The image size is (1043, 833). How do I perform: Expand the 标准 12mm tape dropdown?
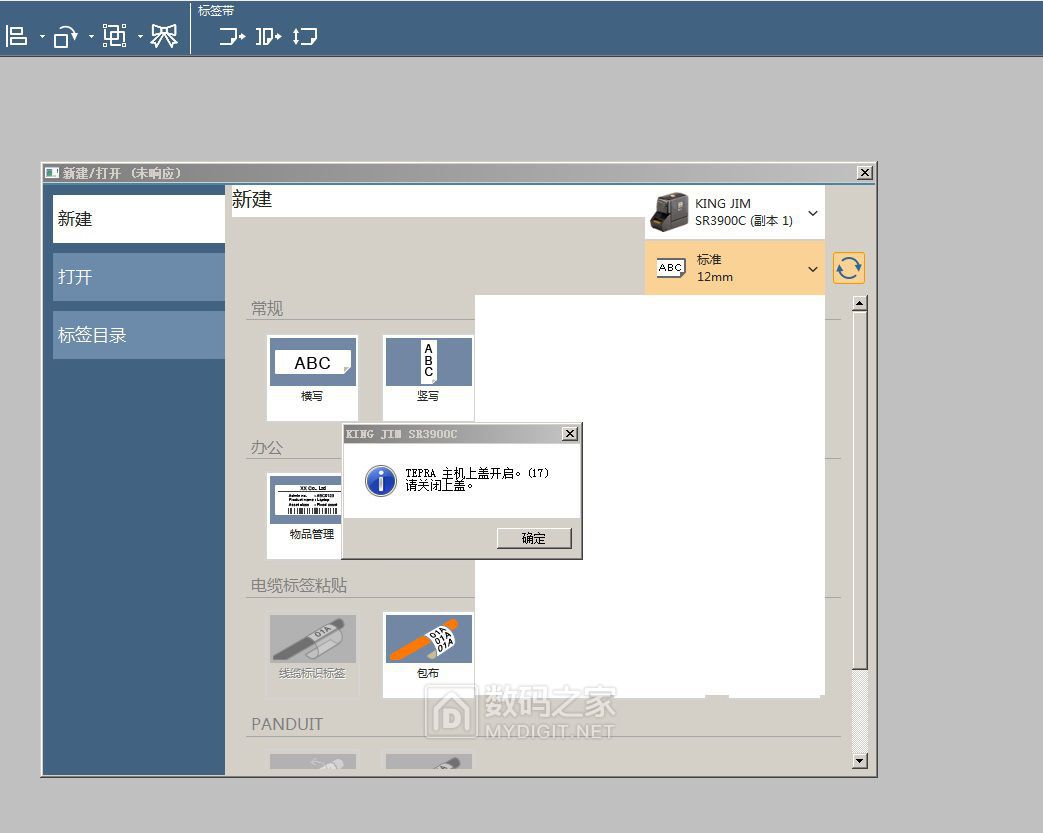pyautogui.click(x=813, y=269)
